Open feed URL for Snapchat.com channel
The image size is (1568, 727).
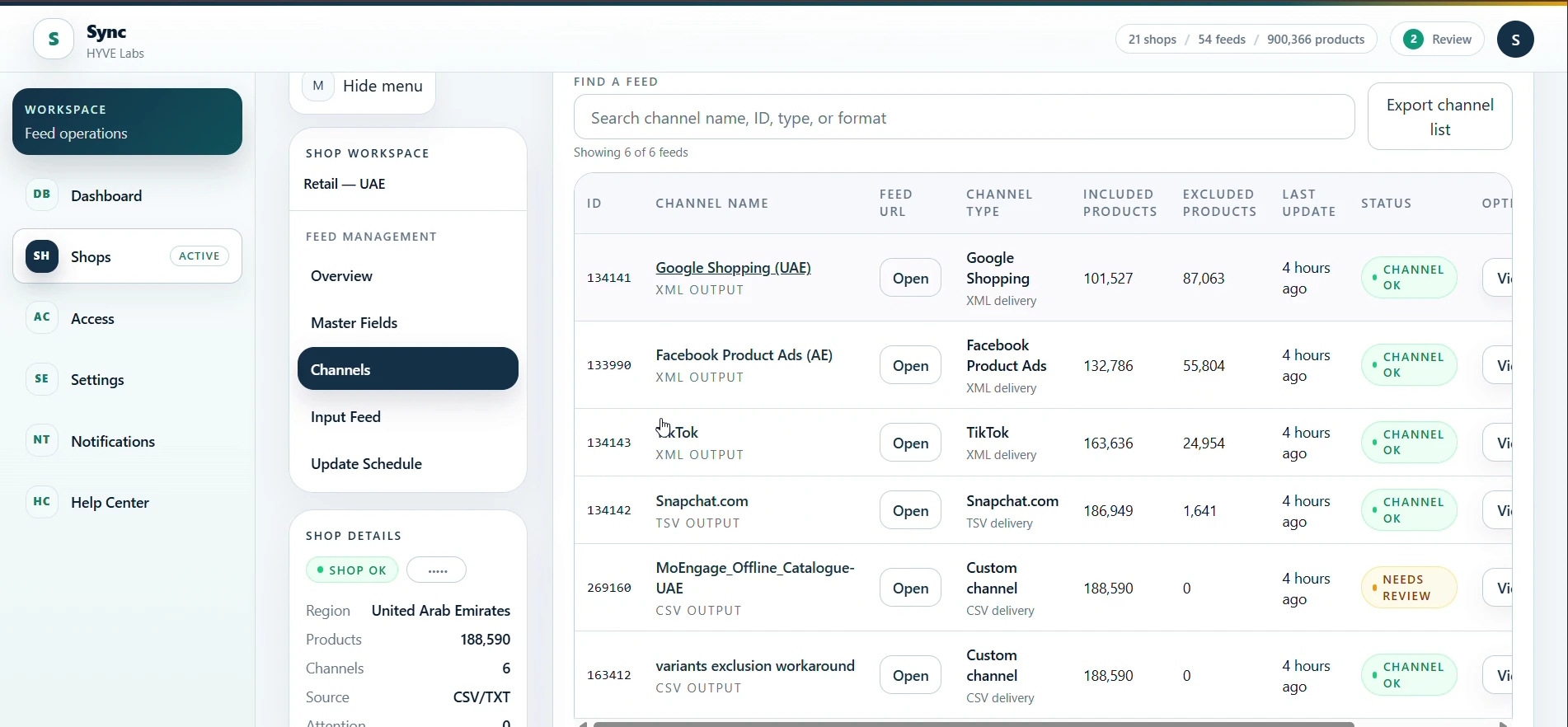910,511
